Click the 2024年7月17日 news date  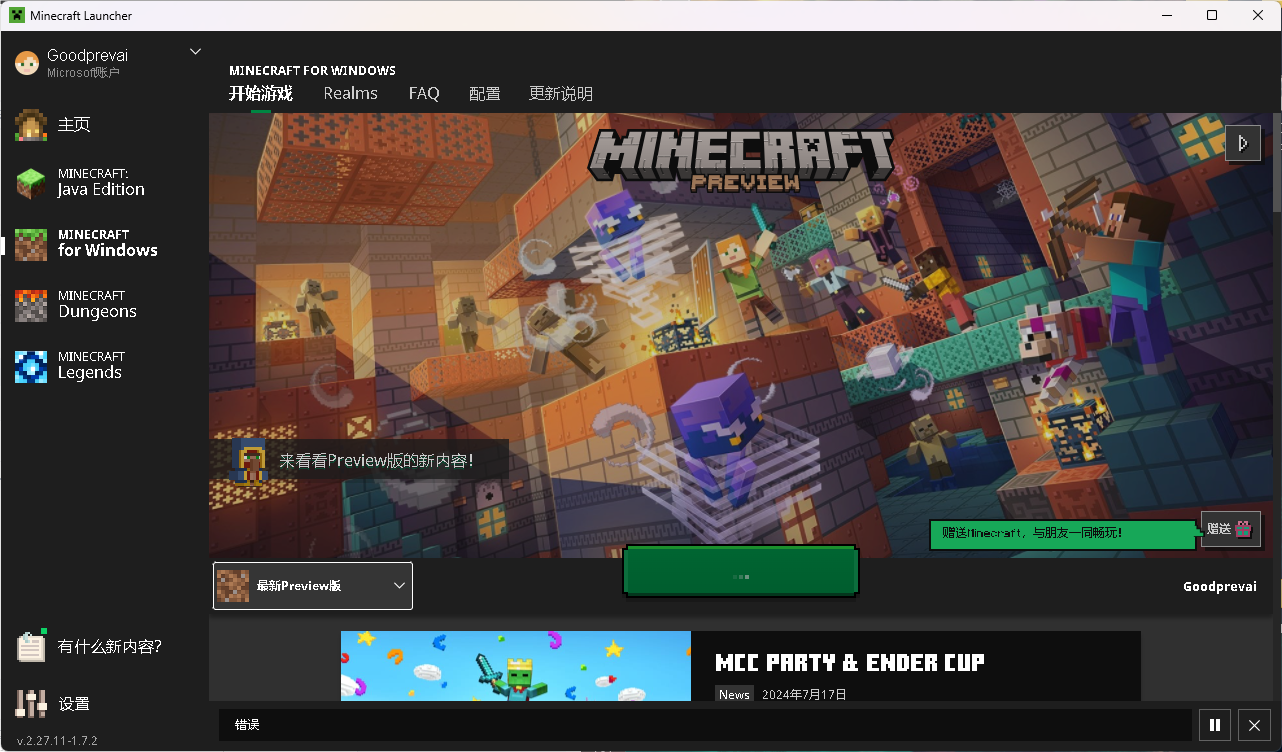(804, 695)
